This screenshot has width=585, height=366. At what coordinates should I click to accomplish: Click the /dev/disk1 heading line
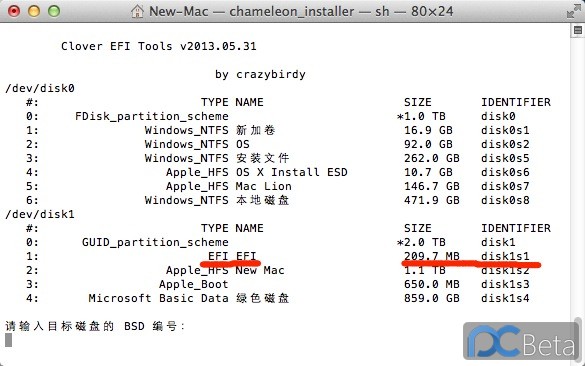(40, 214)
